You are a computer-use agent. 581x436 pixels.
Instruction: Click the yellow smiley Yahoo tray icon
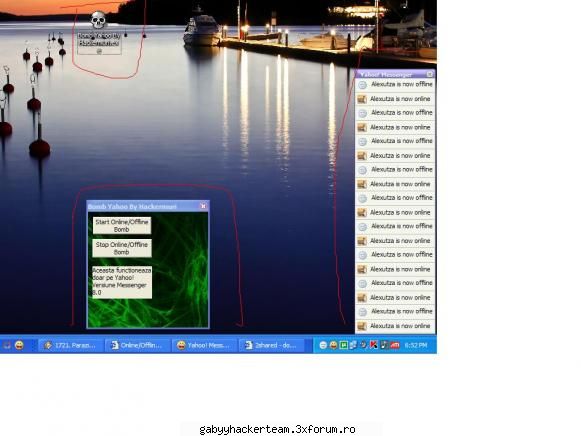pyautogui.click(x=333, y=345)
